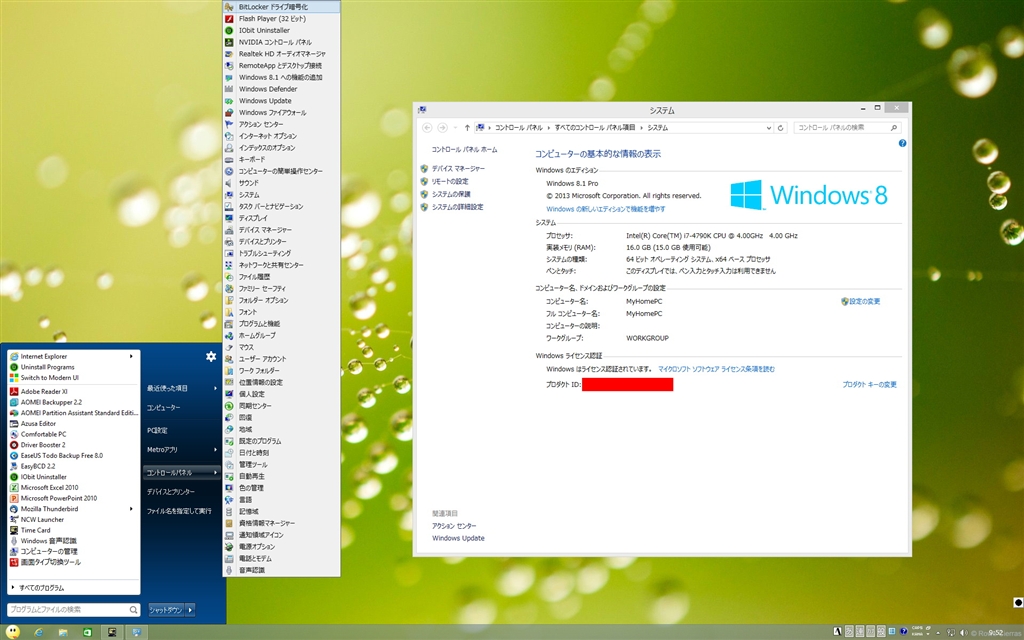Open システムの詳細設定 link
Viewport: 1024px width, 640px height.
coord(457,207)
